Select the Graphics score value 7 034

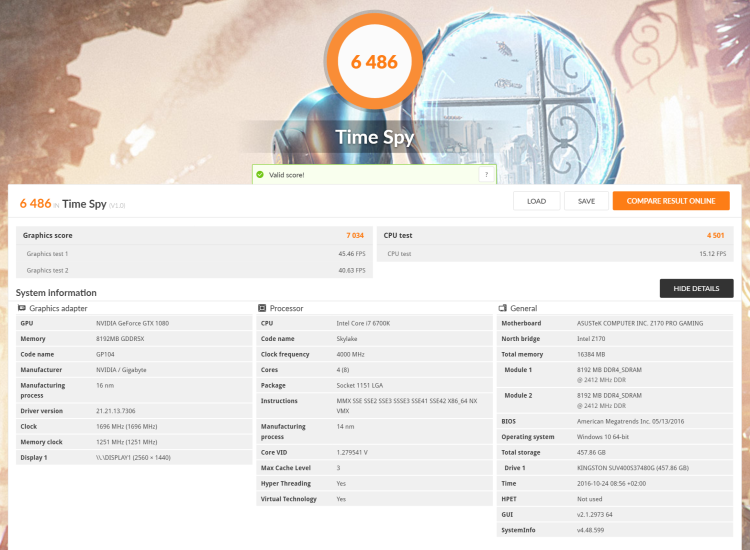click(355, 235)
